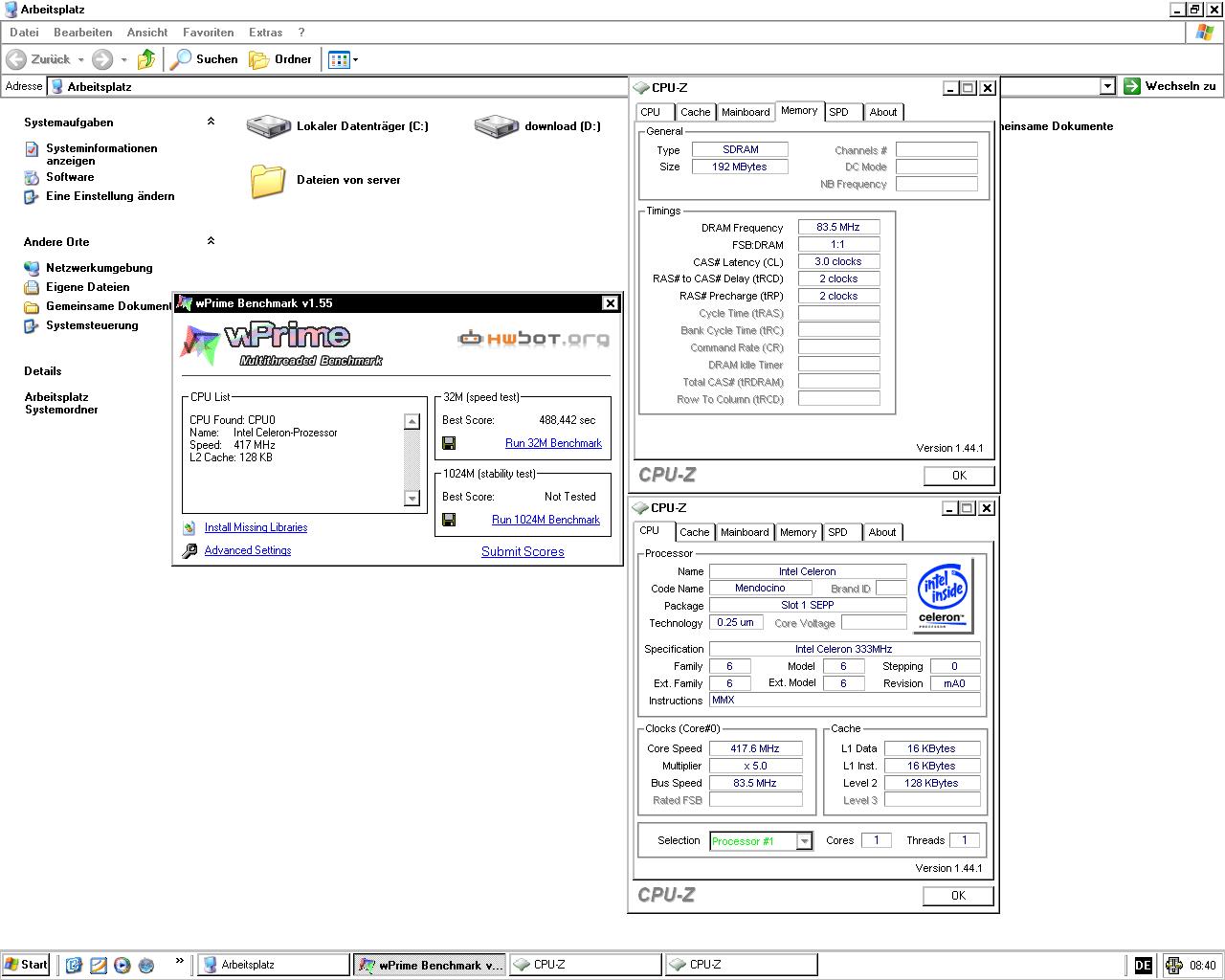Click the 1024M save score floppy icon
This screenshot has width=1225, height=980.
pyautogui.click(x=449, y=520)
